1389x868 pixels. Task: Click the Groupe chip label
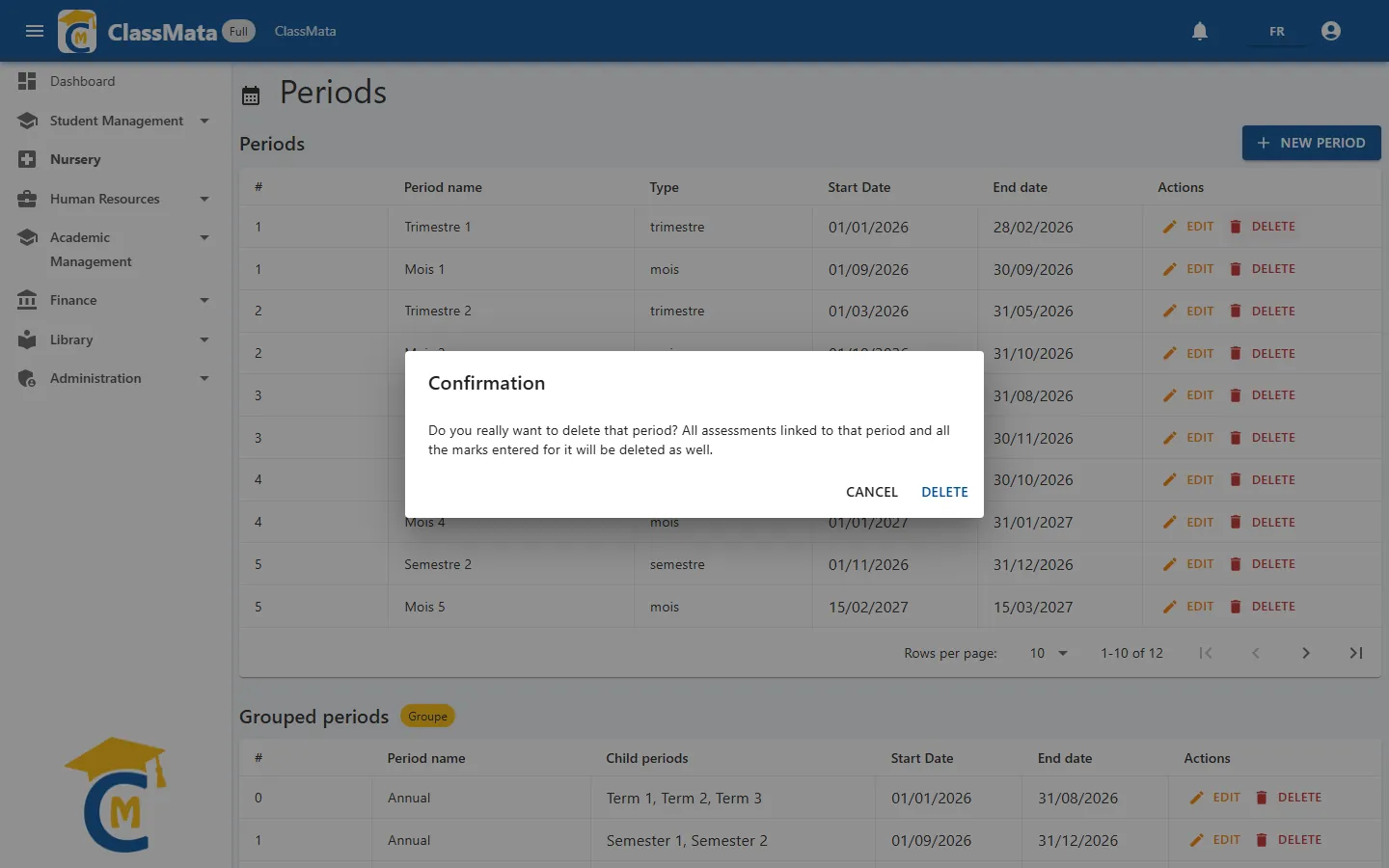coord(427,717)
